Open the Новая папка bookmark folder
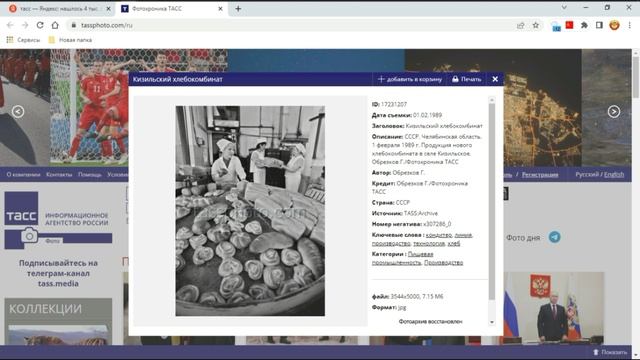640x360 pixels. pos(70,40)
